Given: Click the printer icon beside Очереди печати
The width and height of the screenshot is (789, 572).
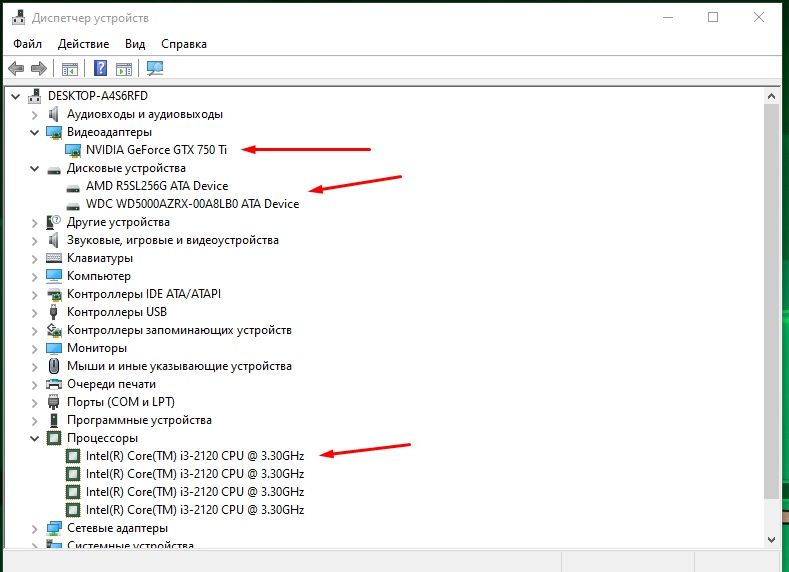Looking at the screenshot, I should 54,384.
